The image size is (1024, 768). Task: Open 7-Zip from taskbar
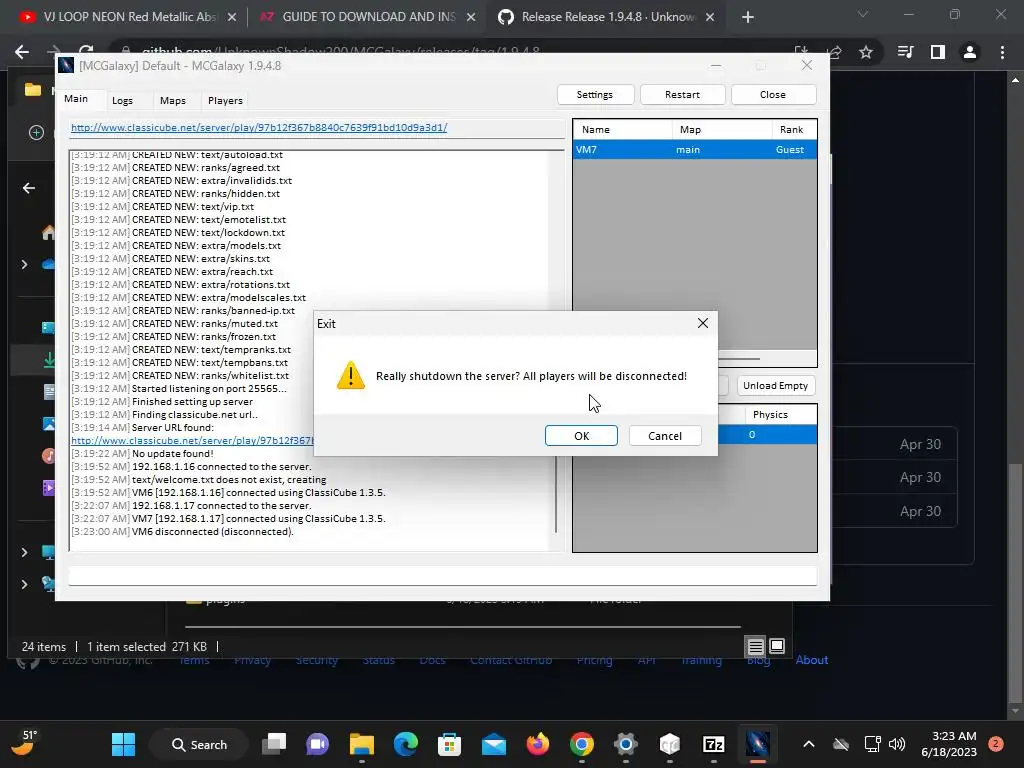coord(714,744)
